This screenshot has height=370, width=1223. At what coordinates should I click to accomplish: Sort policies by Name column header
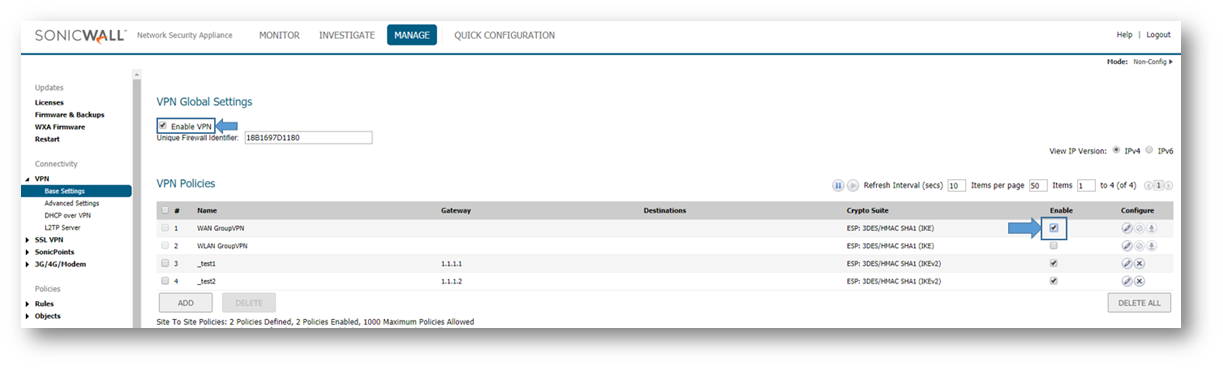207,211
